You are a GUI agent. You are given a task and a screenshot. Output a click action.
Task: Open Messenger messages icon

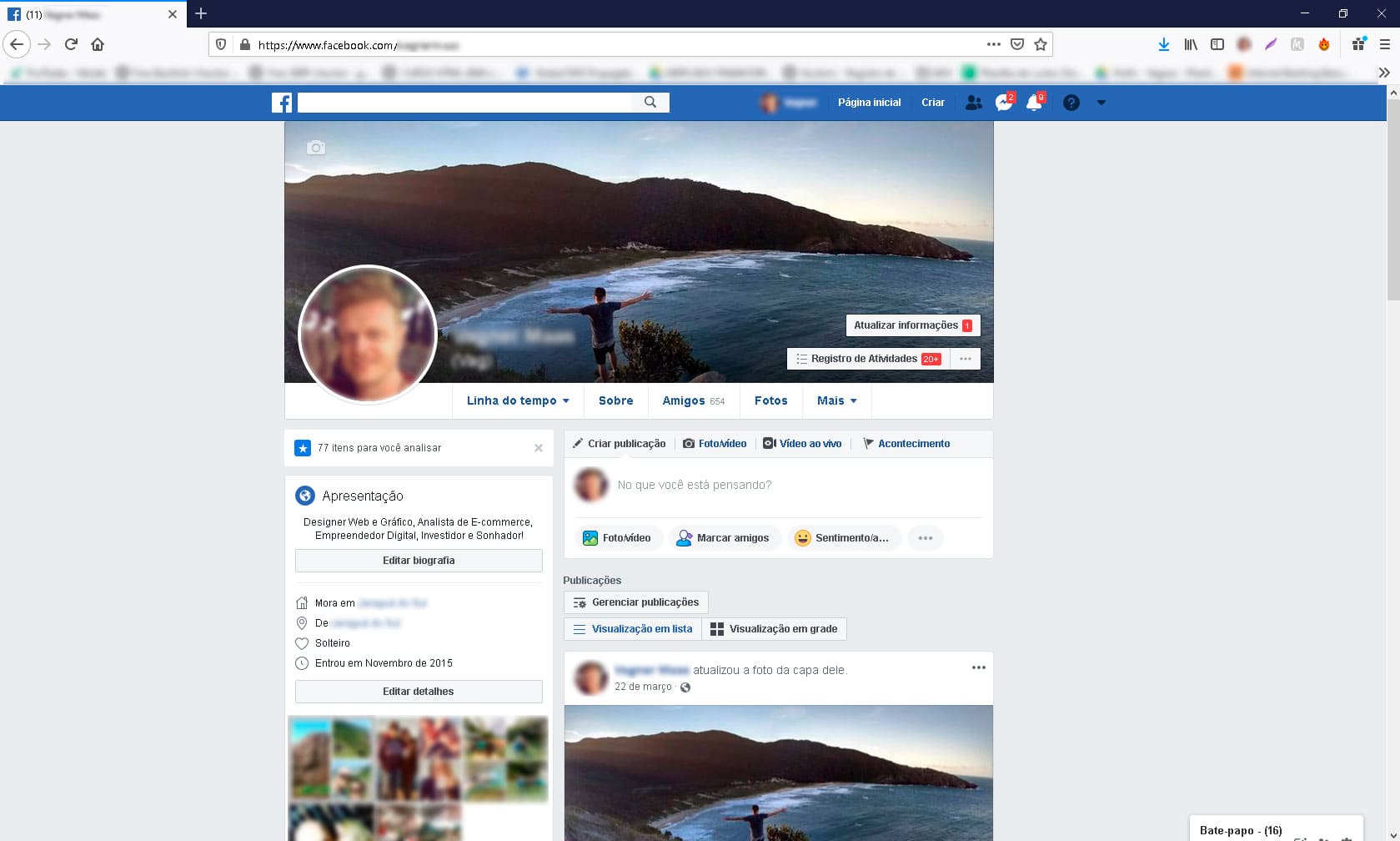(x=1004, y=103)
